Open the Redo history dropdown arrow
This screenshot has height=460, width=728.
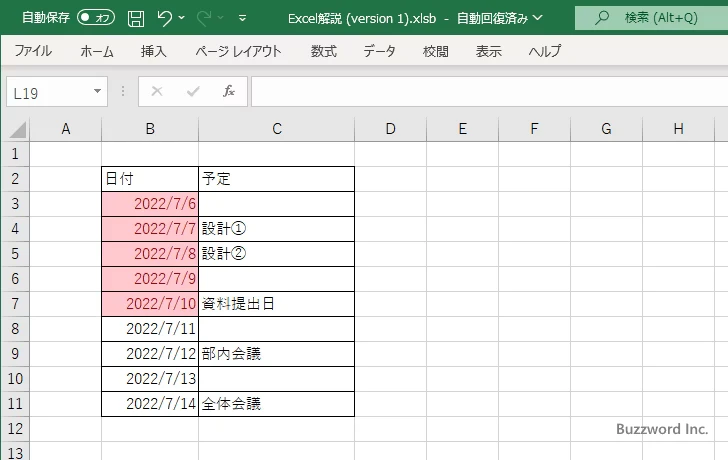coord(221,18)
